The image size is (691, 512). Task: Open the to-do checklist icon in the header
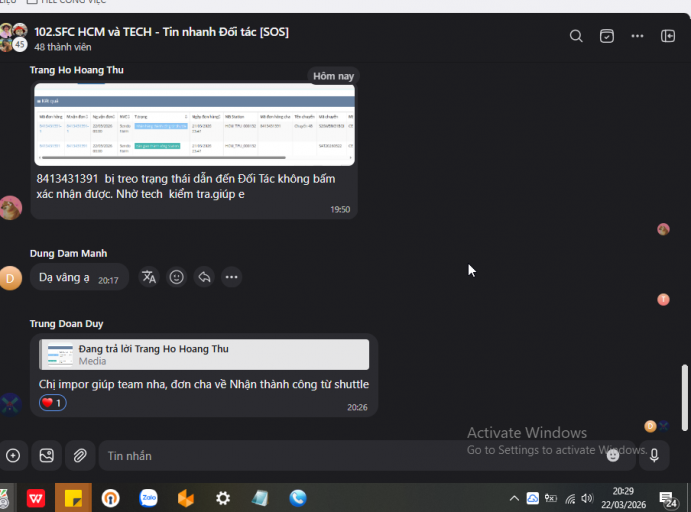click(x=606, y=36)
